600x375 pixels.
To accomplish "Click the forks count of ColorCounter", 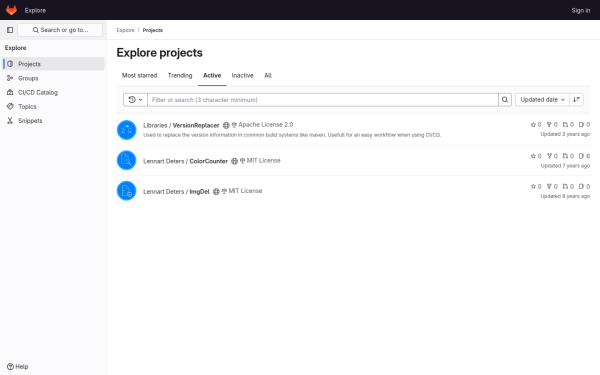I will tap(552, 156).
